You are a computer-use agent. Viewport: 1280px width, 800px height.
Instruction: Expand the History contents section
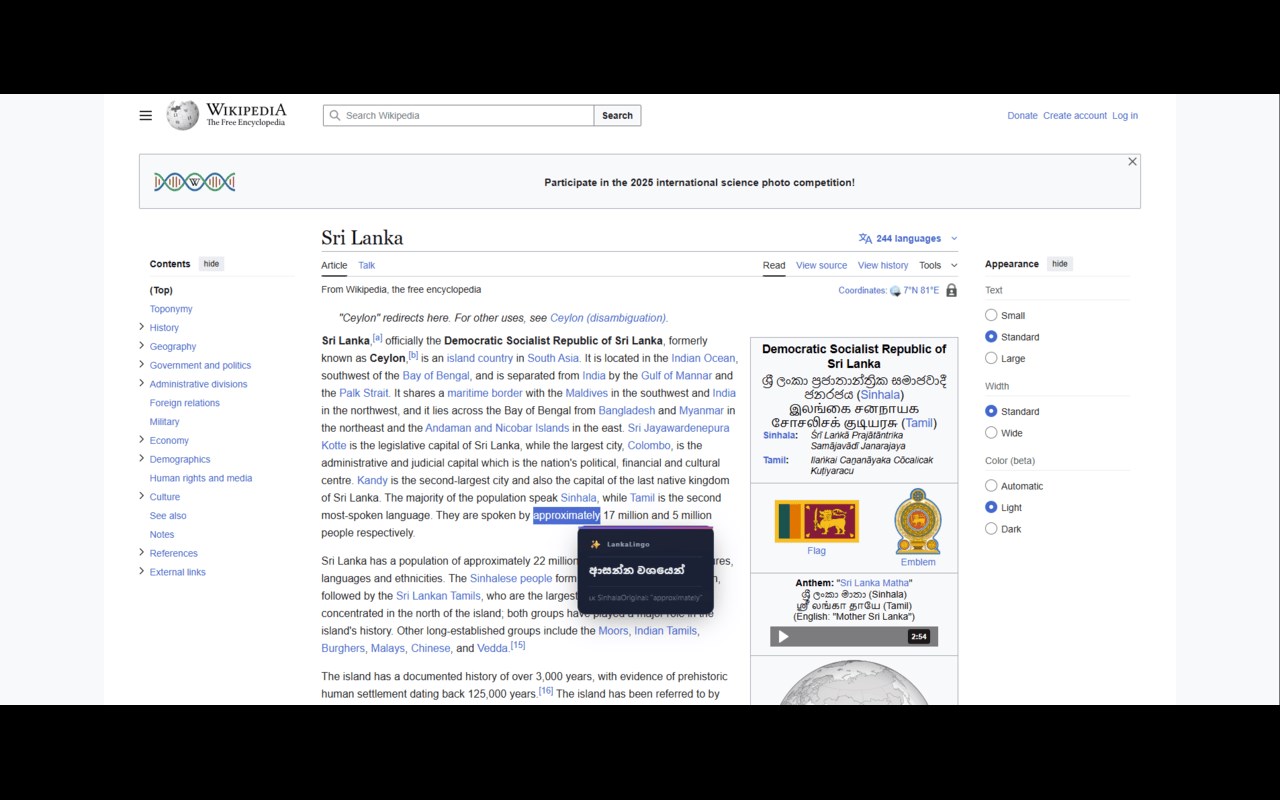click(x=141, y=327)
